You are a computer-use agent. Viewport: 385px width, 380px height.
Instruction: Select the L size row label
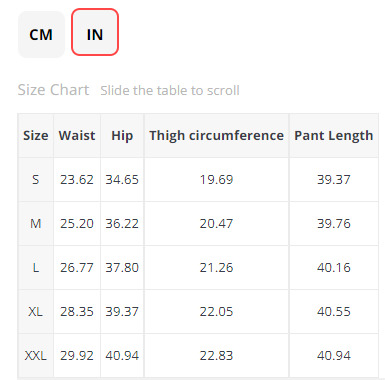click(36, 268)
